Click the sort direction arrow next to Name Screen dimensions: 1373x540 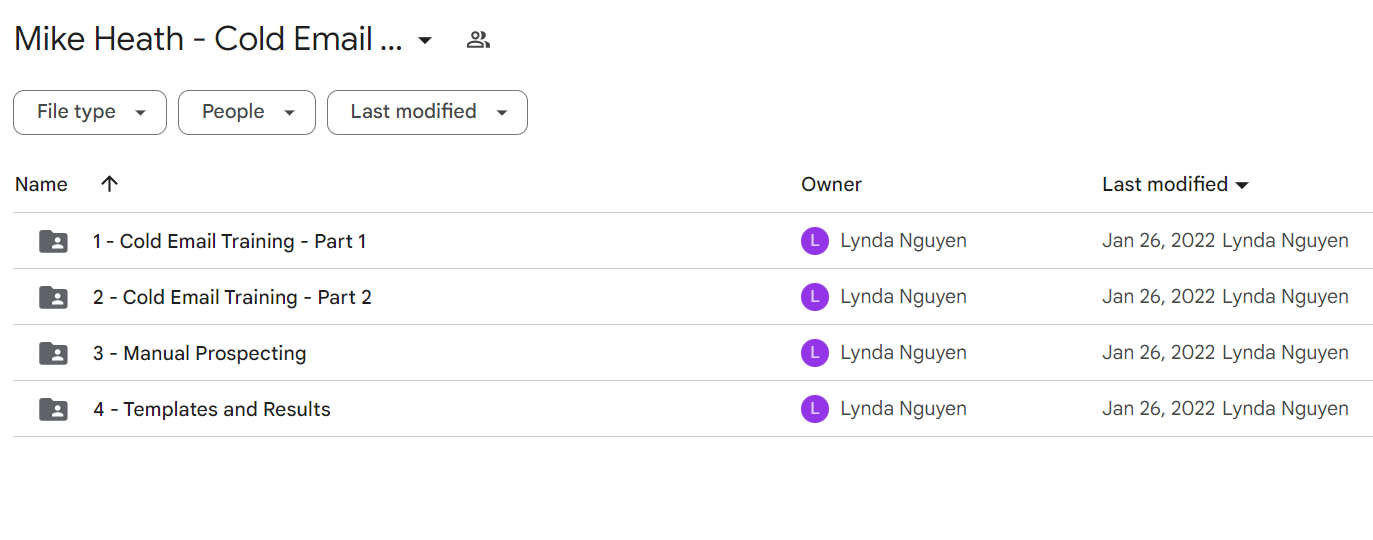pyautogui.click(x=110, y=184)
